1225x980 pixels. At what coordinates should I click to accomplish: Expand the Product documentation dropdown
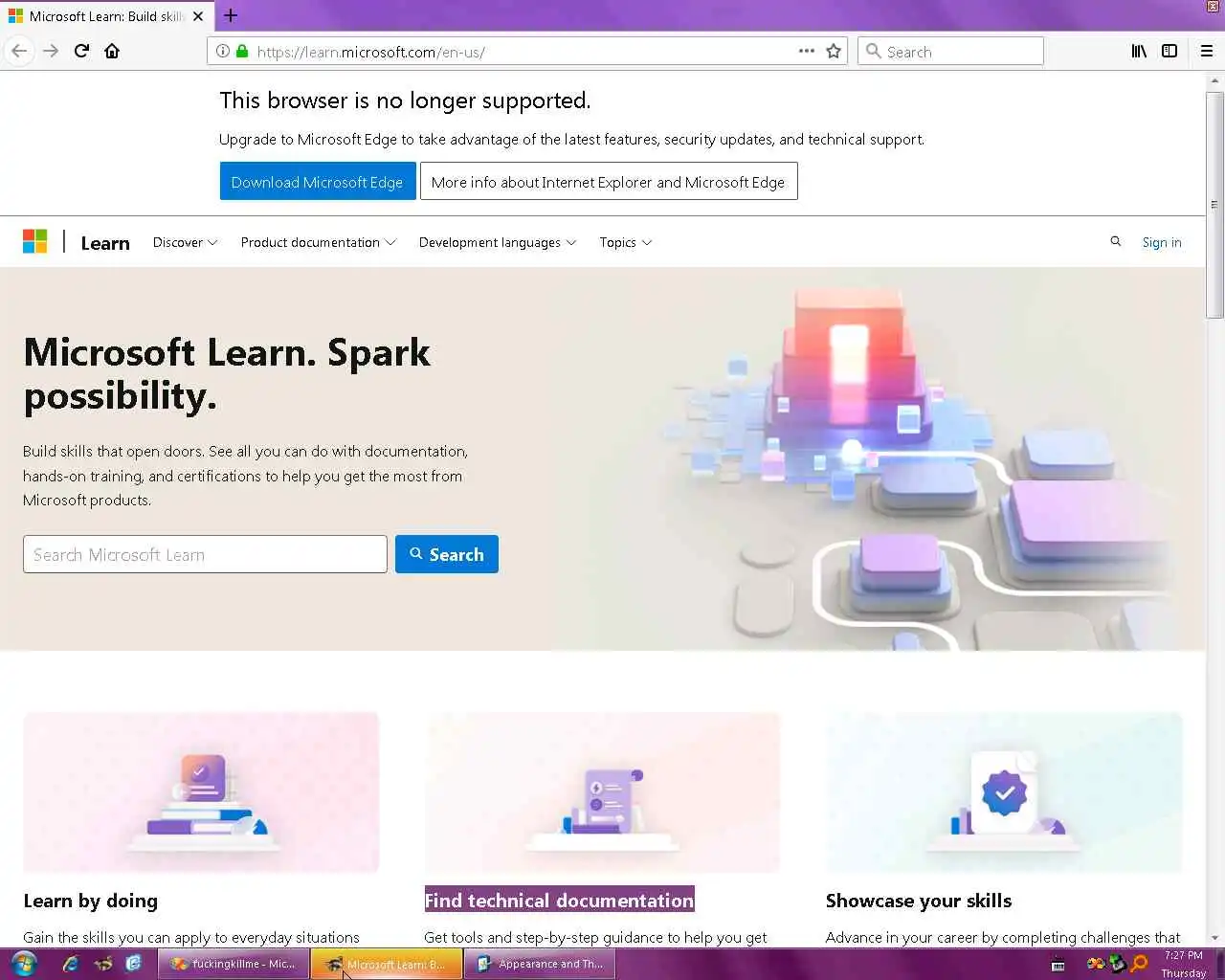pos(319,242)
